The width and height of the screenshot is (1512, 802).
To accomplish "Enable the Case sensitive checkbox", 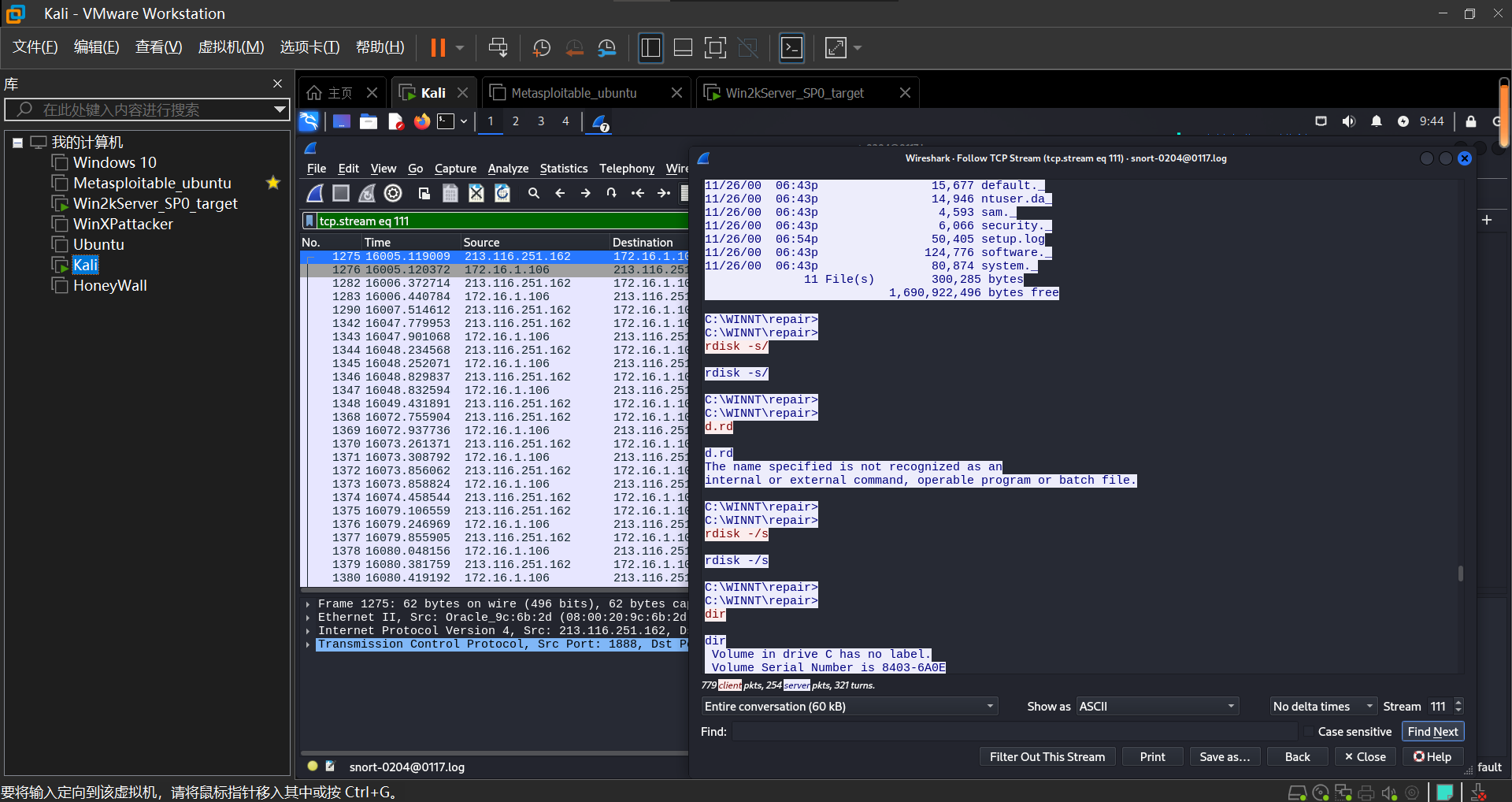I will click(x=1309, y=732).
